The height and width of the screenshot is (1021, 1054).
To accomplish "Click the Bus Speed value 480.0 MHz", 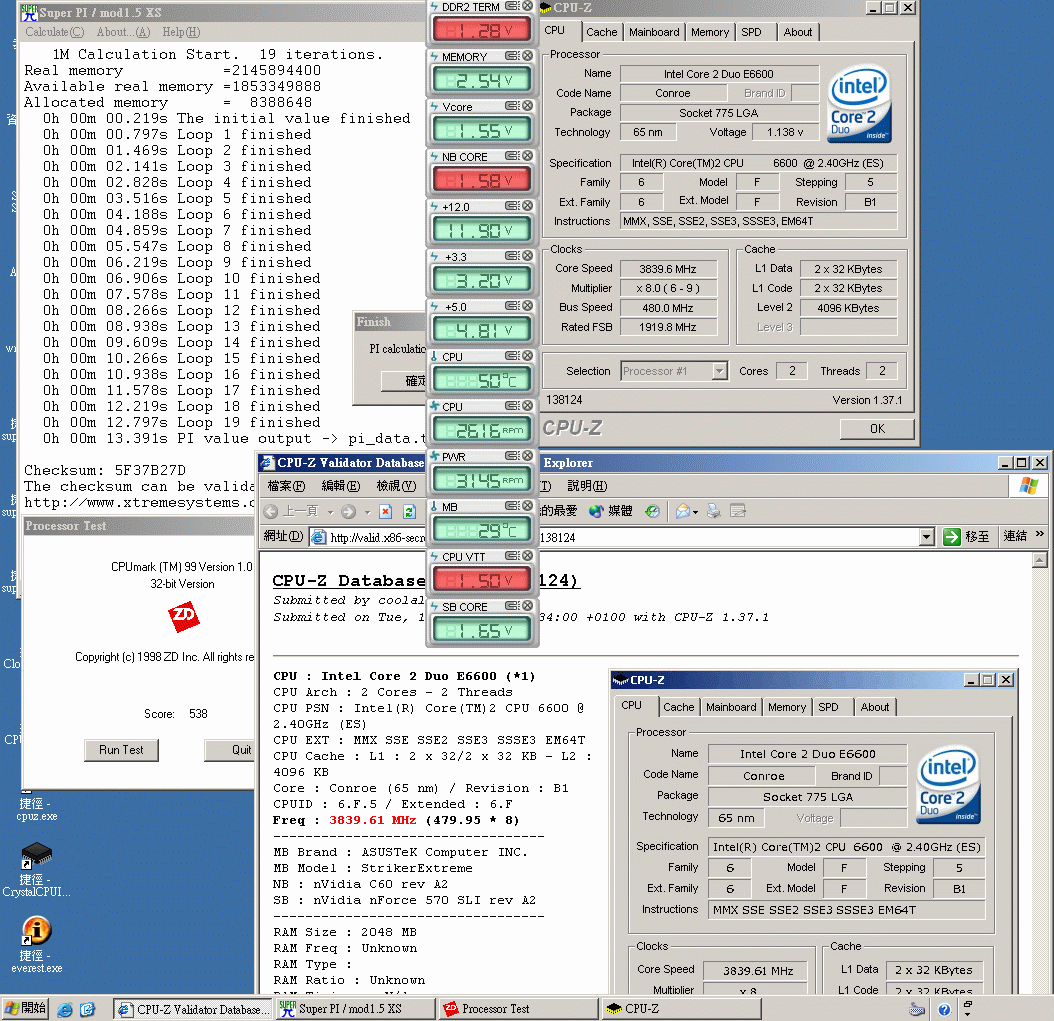I will (667, 308).
